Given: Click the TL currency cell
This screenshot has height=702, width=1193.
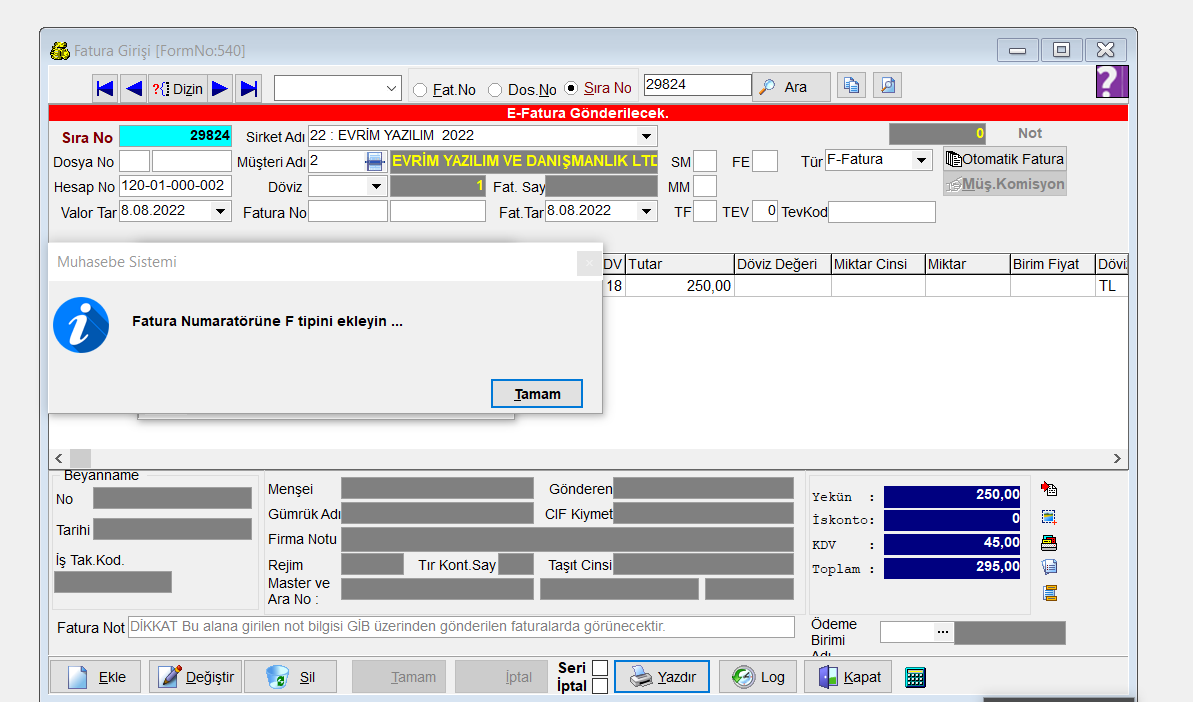Looking at the screenshot, I should [1111, 286].
